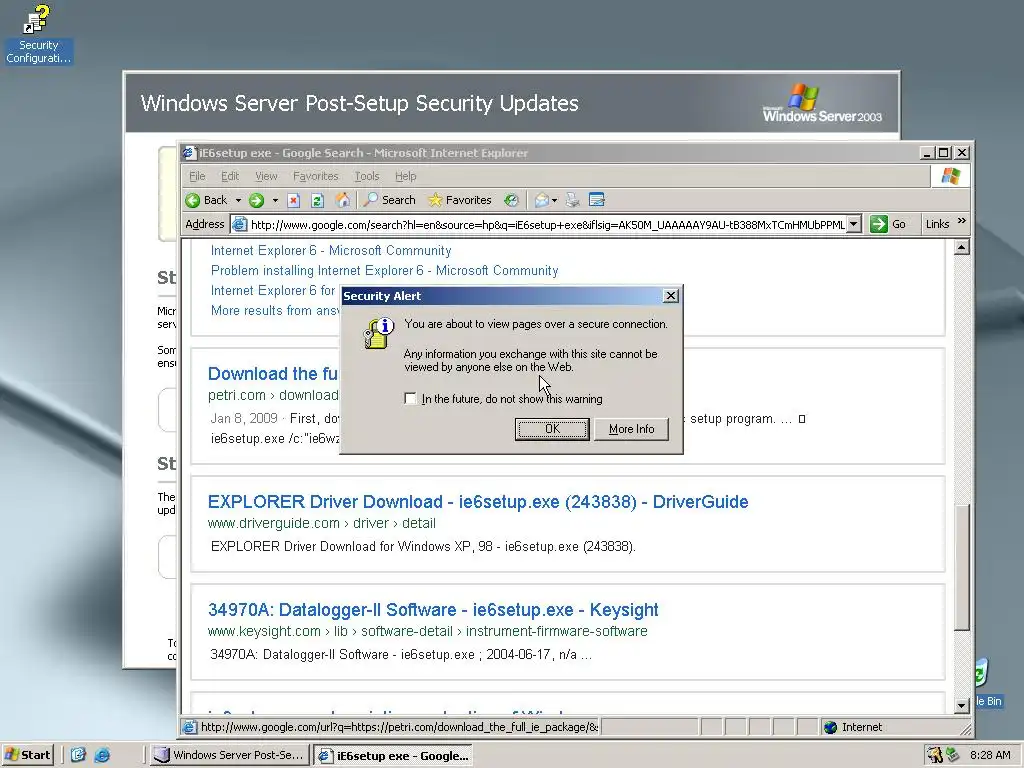Viewport: 1024px width, 768px height.
Task: Maximize the Internet Explorer window
Action: (x=944, y=153)
